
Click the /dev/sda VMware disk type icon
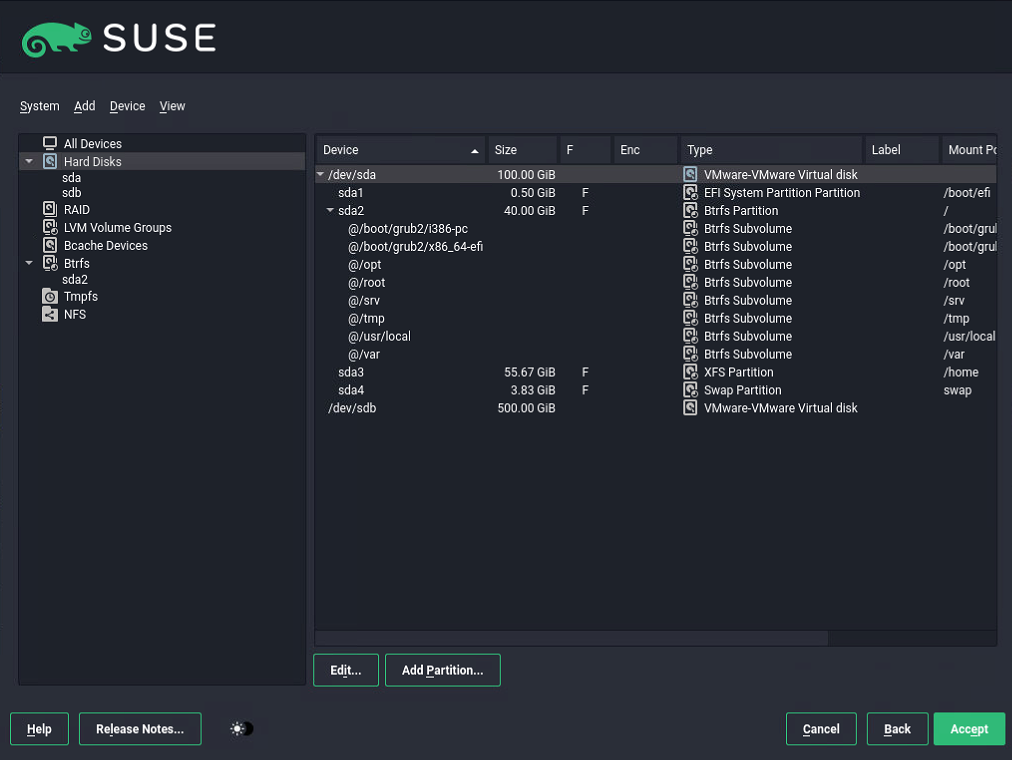tap(690, 174)
